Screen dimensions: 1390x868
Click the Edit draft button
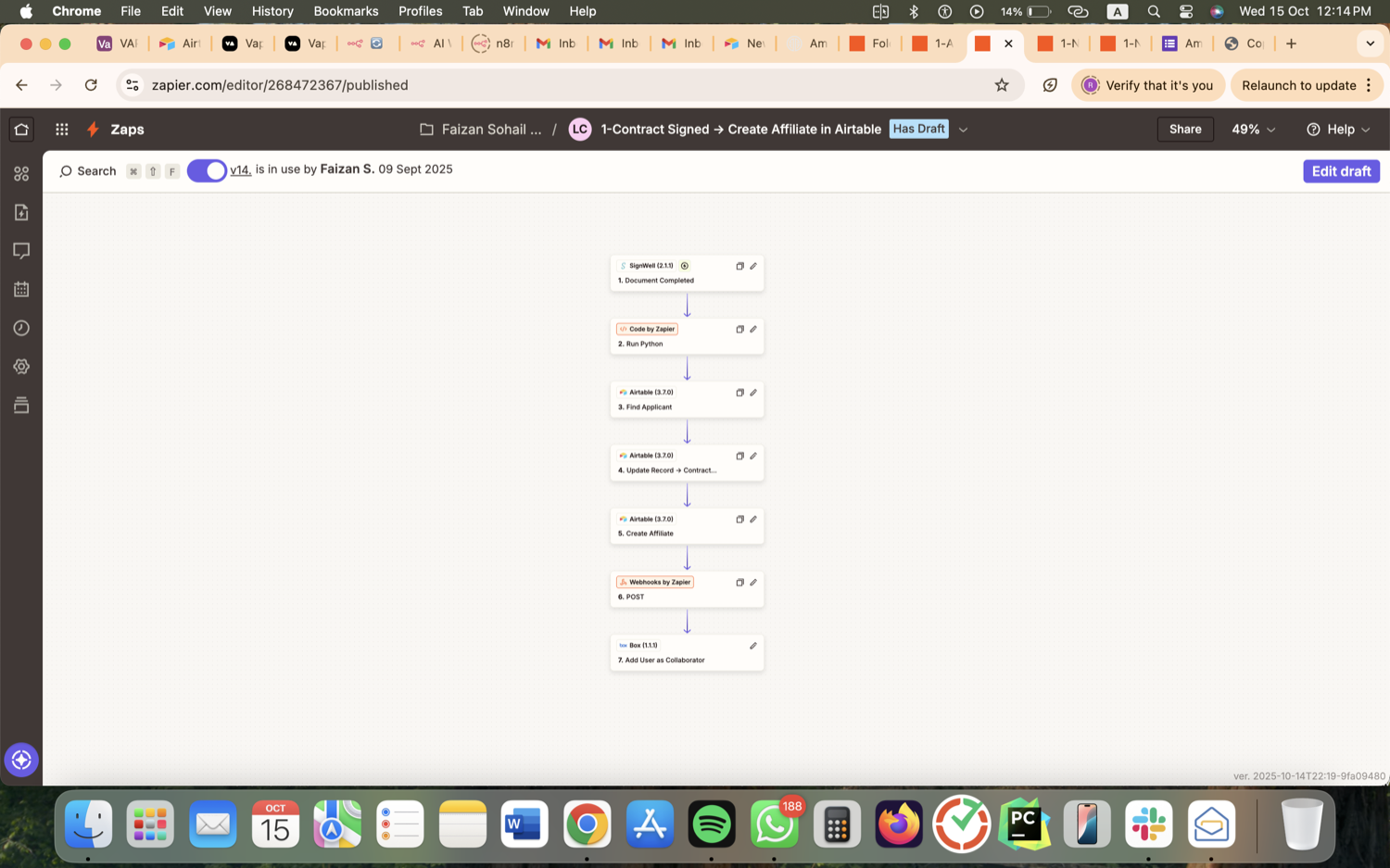1341,171
